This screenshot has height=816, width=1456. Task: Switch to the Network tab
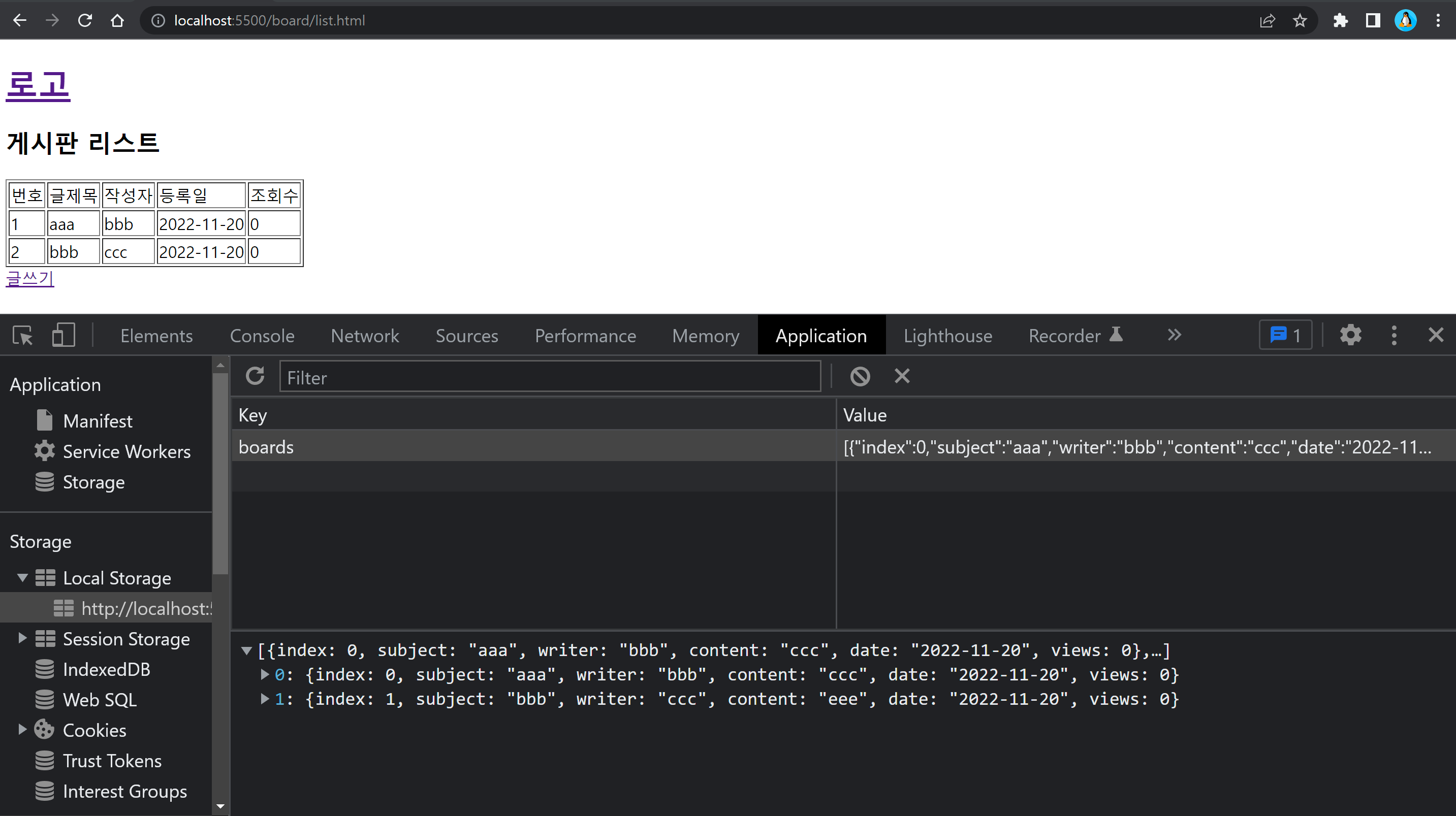(365, 336)
